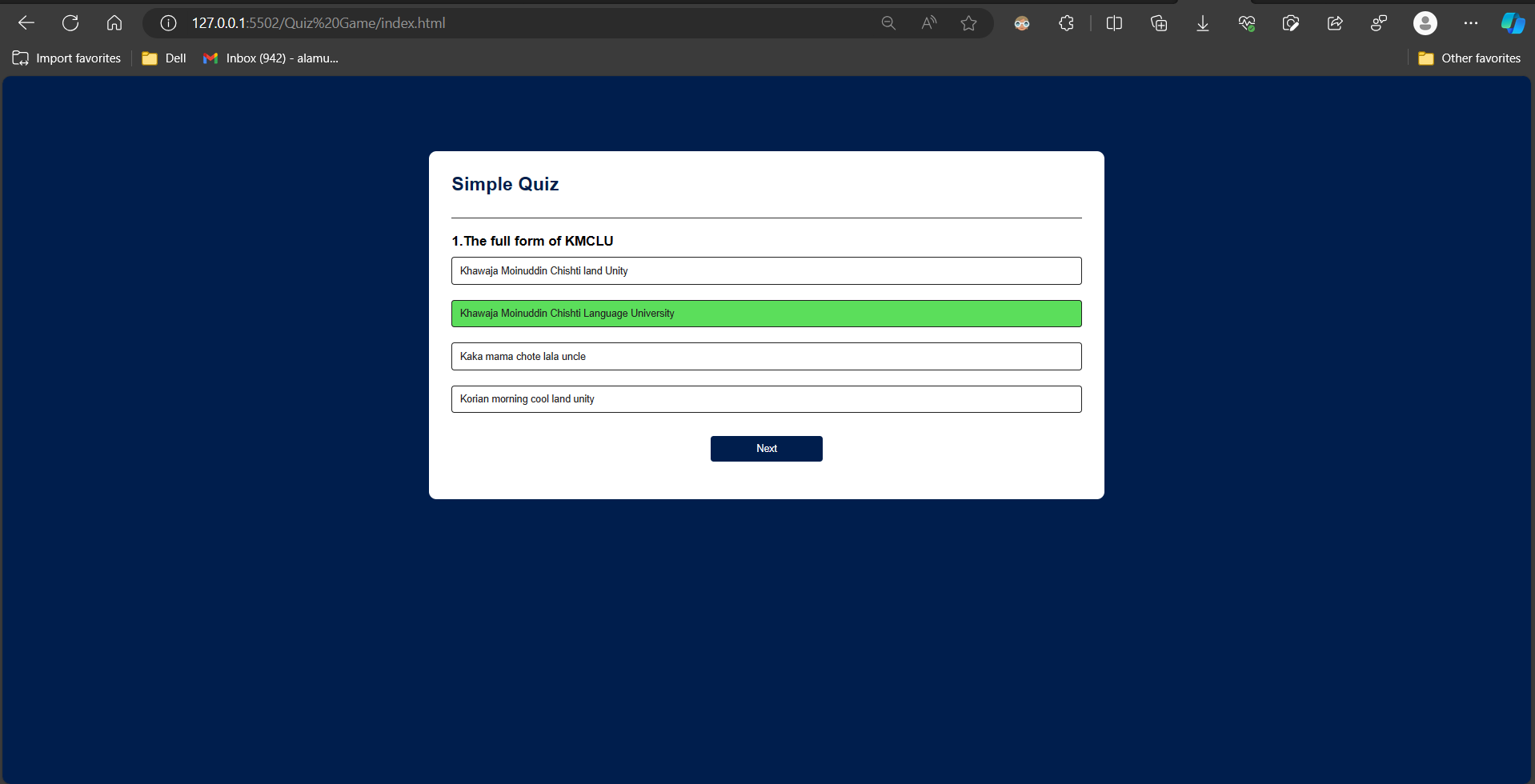Click the browser Back arrow
This screenshot has width=1535, height=784.
26,23
